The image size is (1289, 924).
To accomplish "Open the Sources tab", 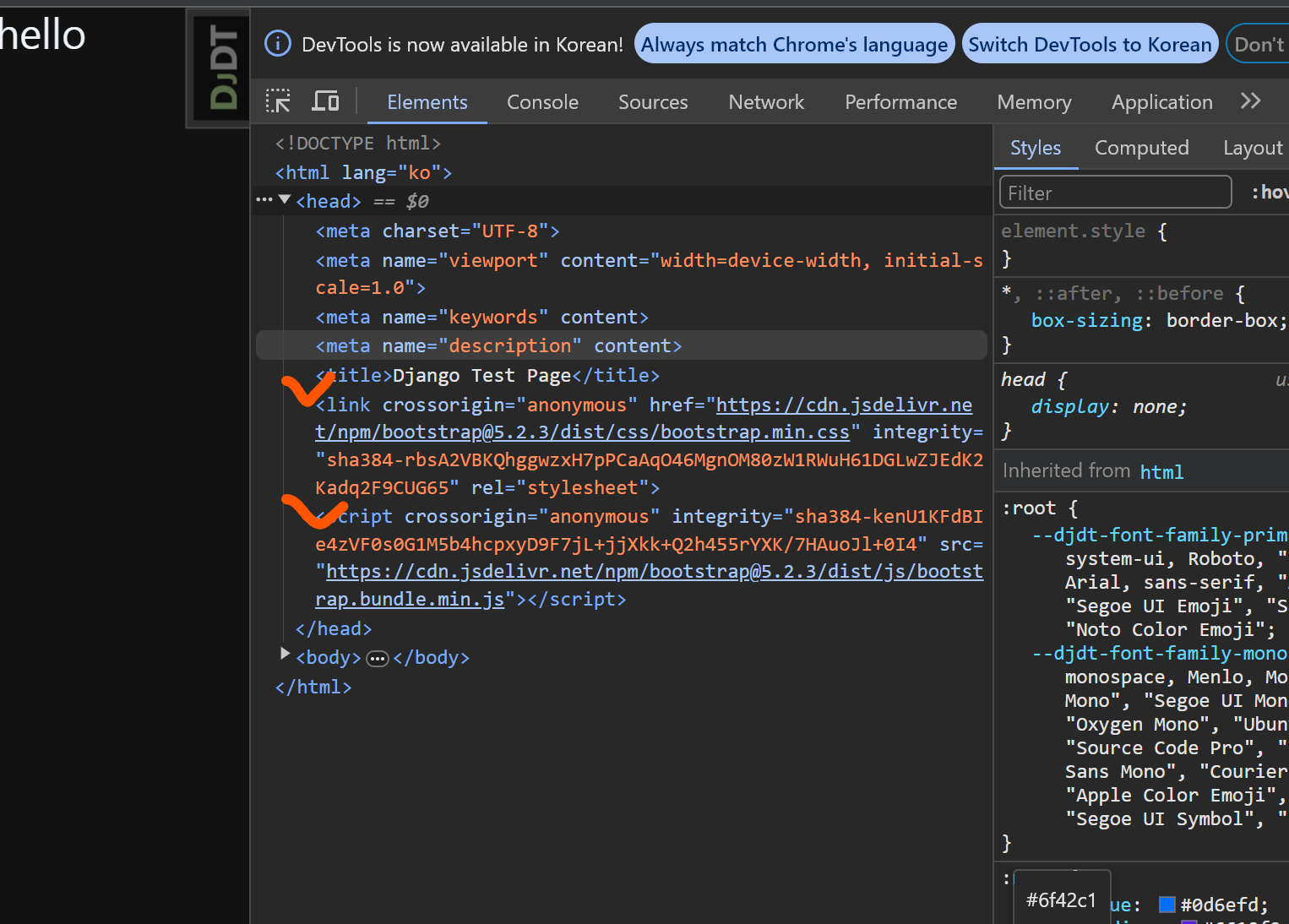I will (653, 102).
